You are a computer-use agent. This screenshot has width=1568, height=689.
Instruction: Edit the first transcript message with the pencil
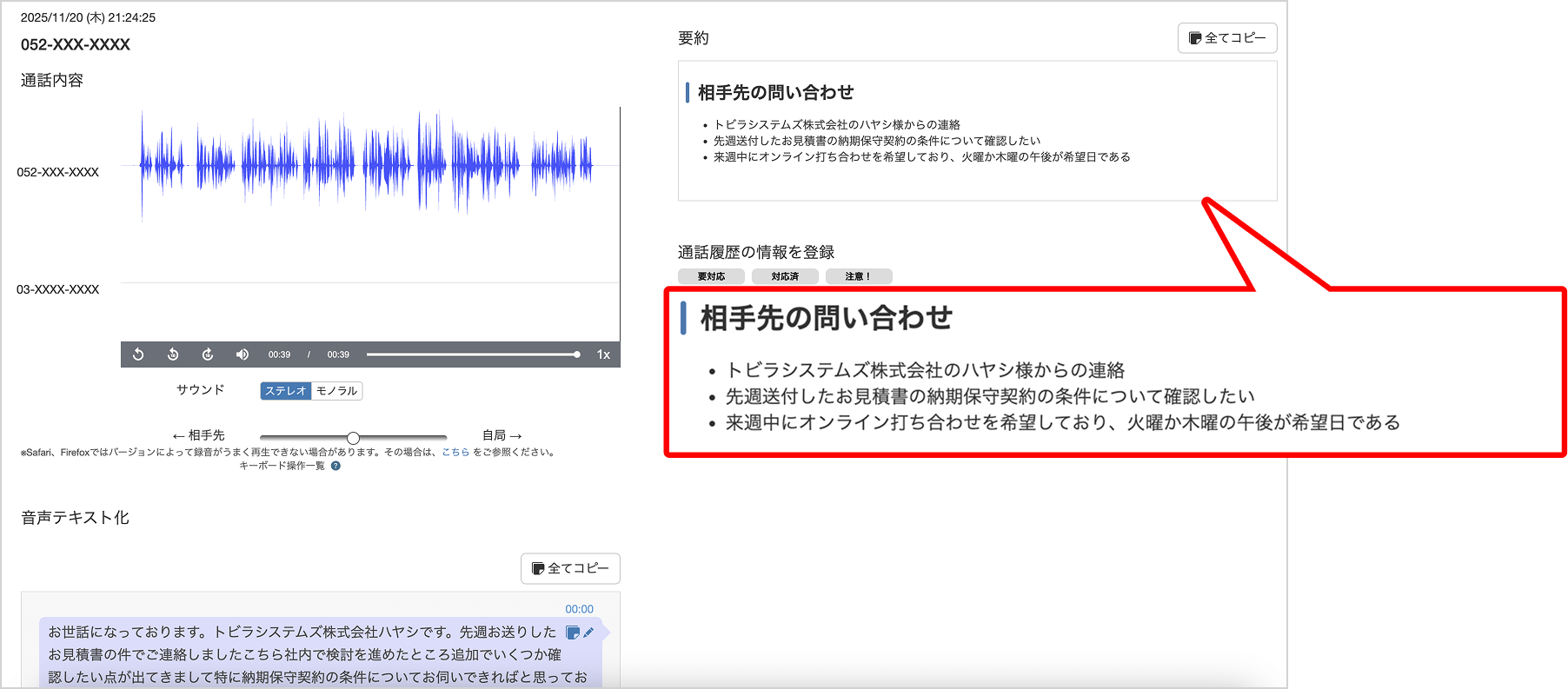pos(588,633)
